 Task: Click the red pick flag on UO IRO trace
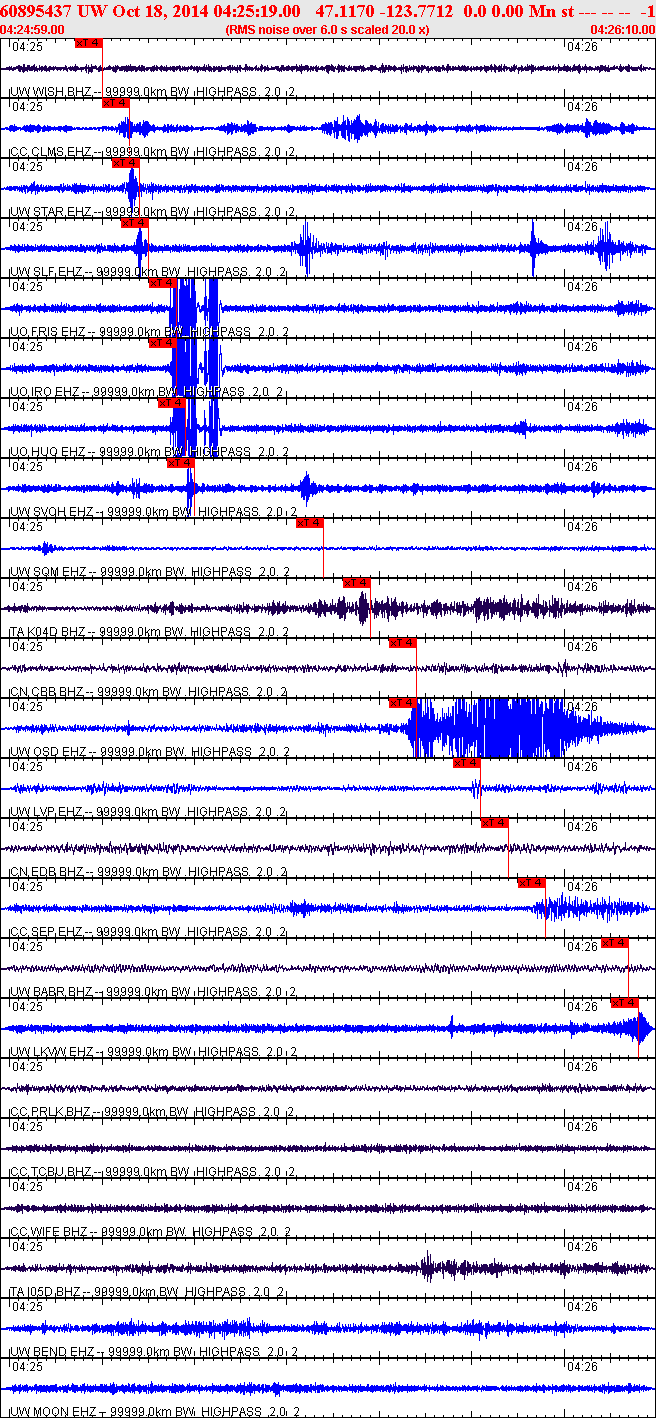pos(161,343)
